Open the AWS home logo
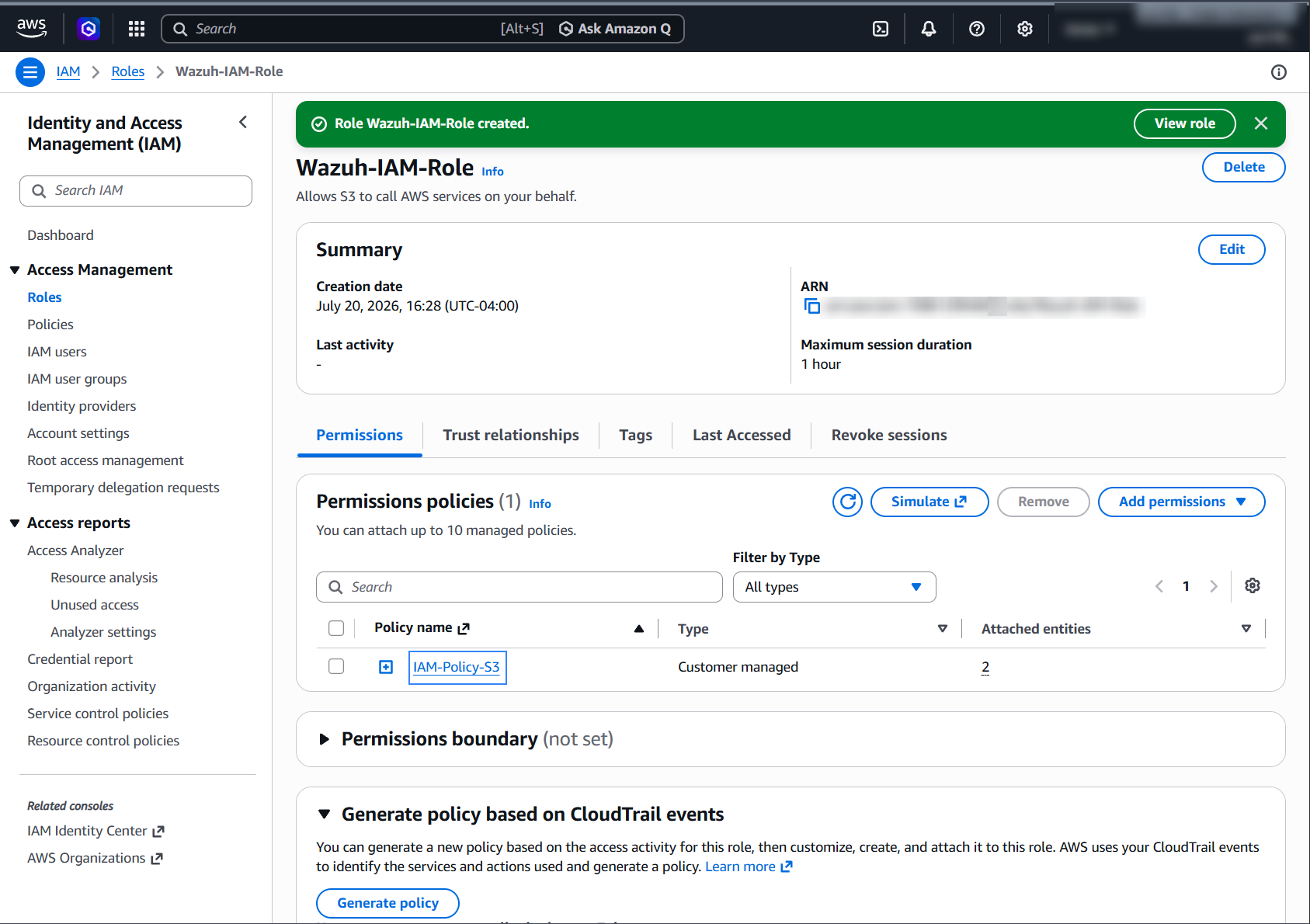The image size is (1310, 924). tap(32, 29)
